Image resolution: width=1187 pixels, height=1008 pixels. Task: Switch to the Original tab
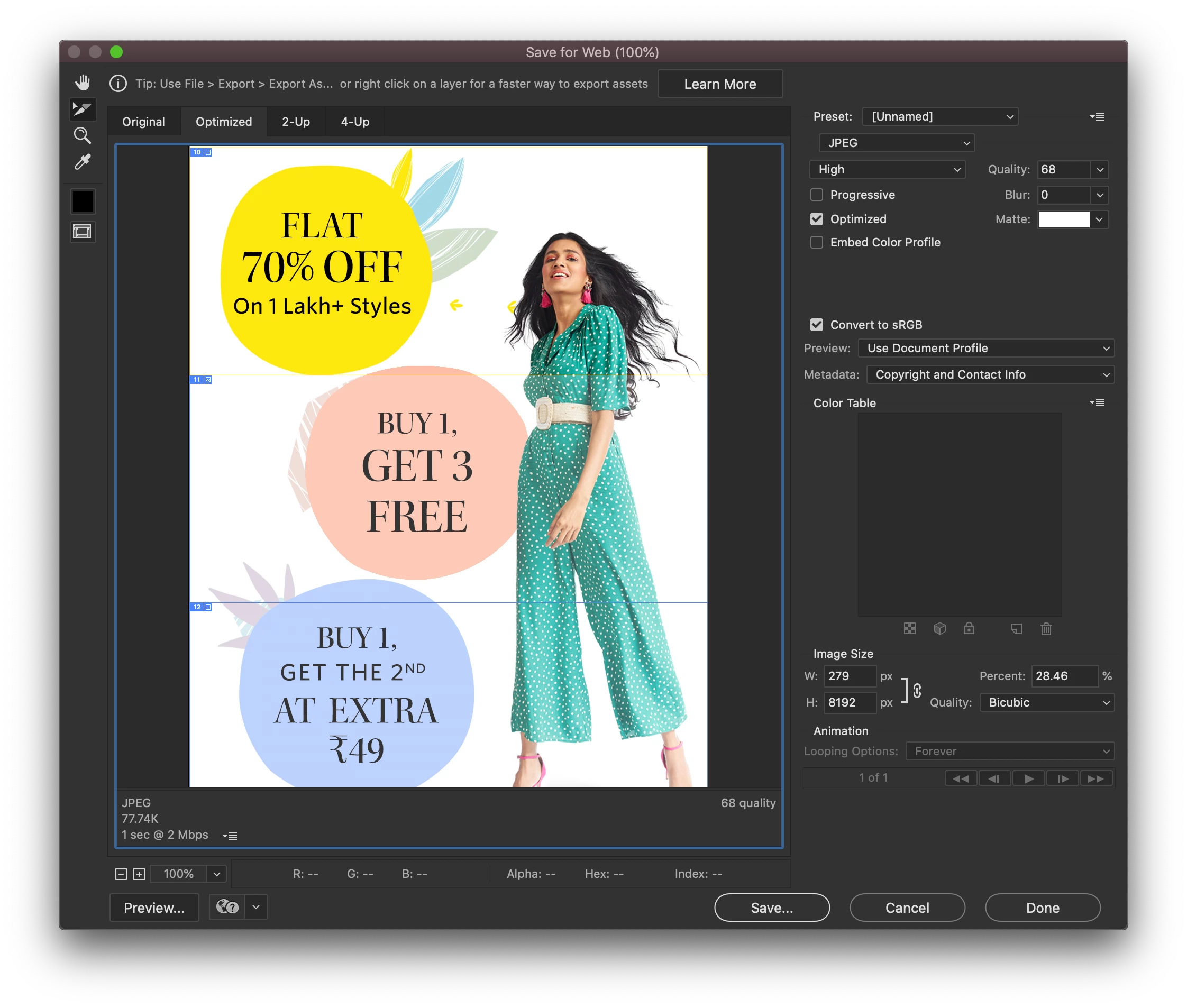pyautogui.click(x=143, y=122)
